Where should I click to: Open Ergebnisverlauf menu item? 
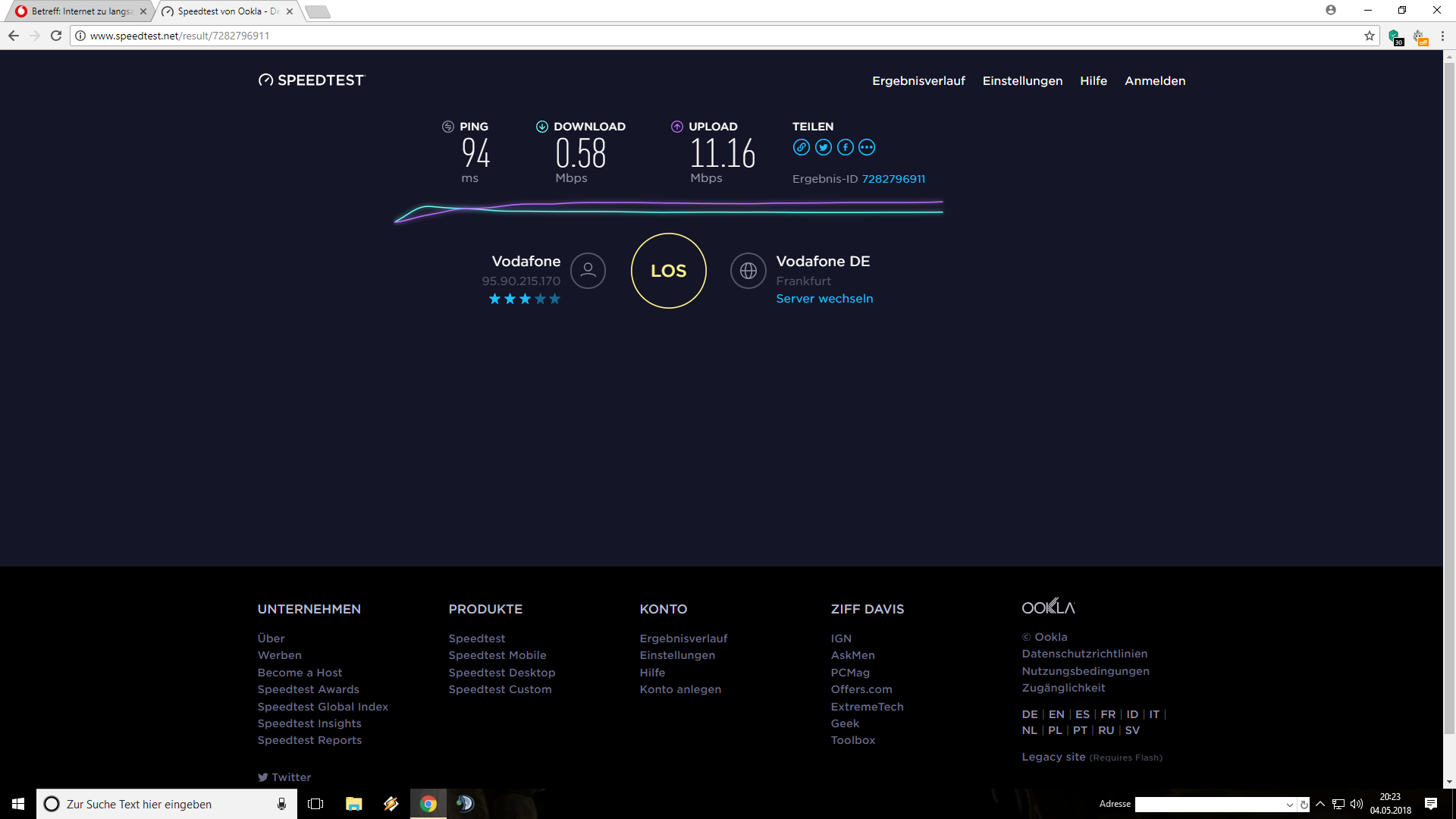[x=917, y=80]
